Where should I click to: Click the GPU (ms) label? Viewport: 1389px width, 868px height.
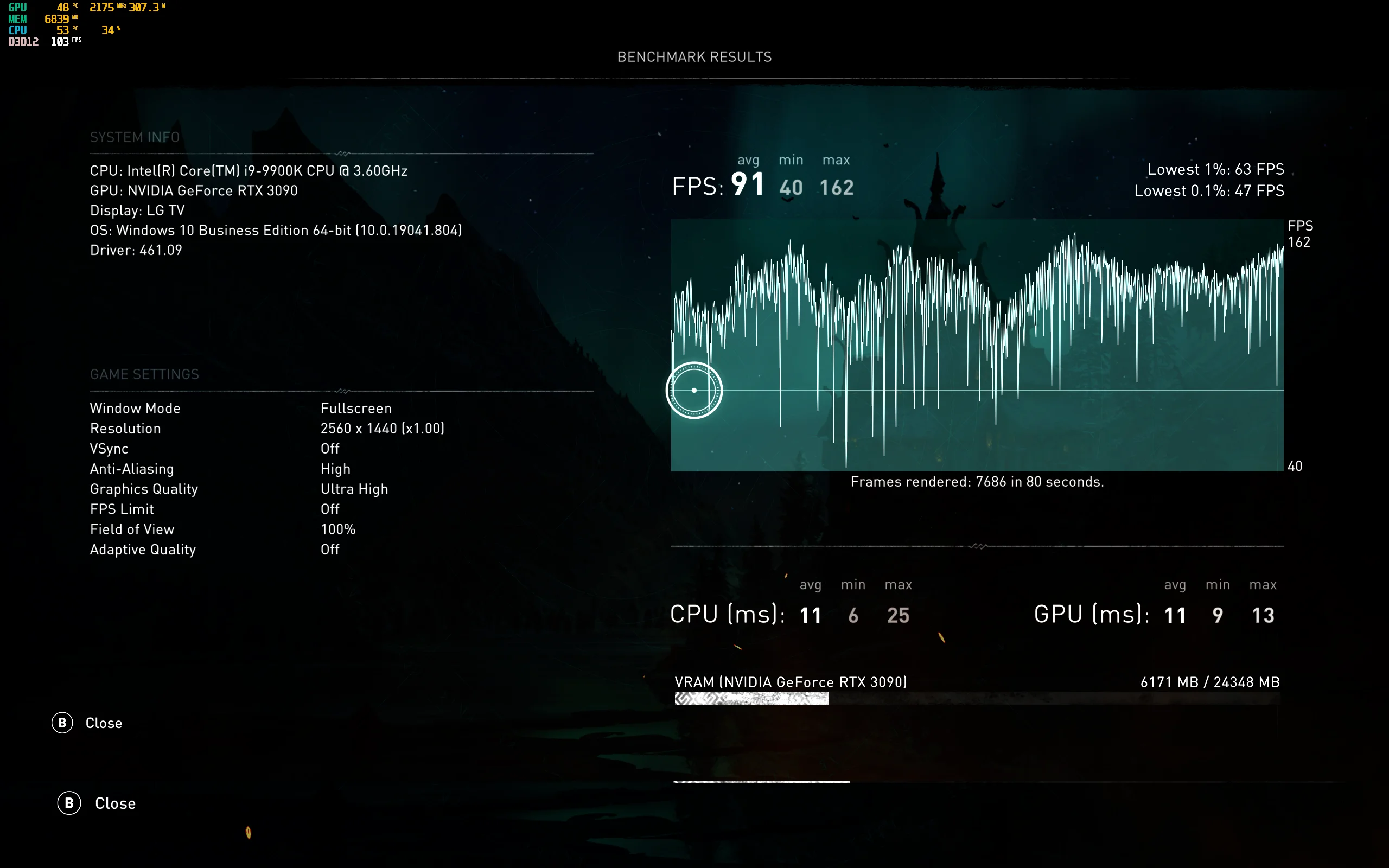coord(1092,614)
